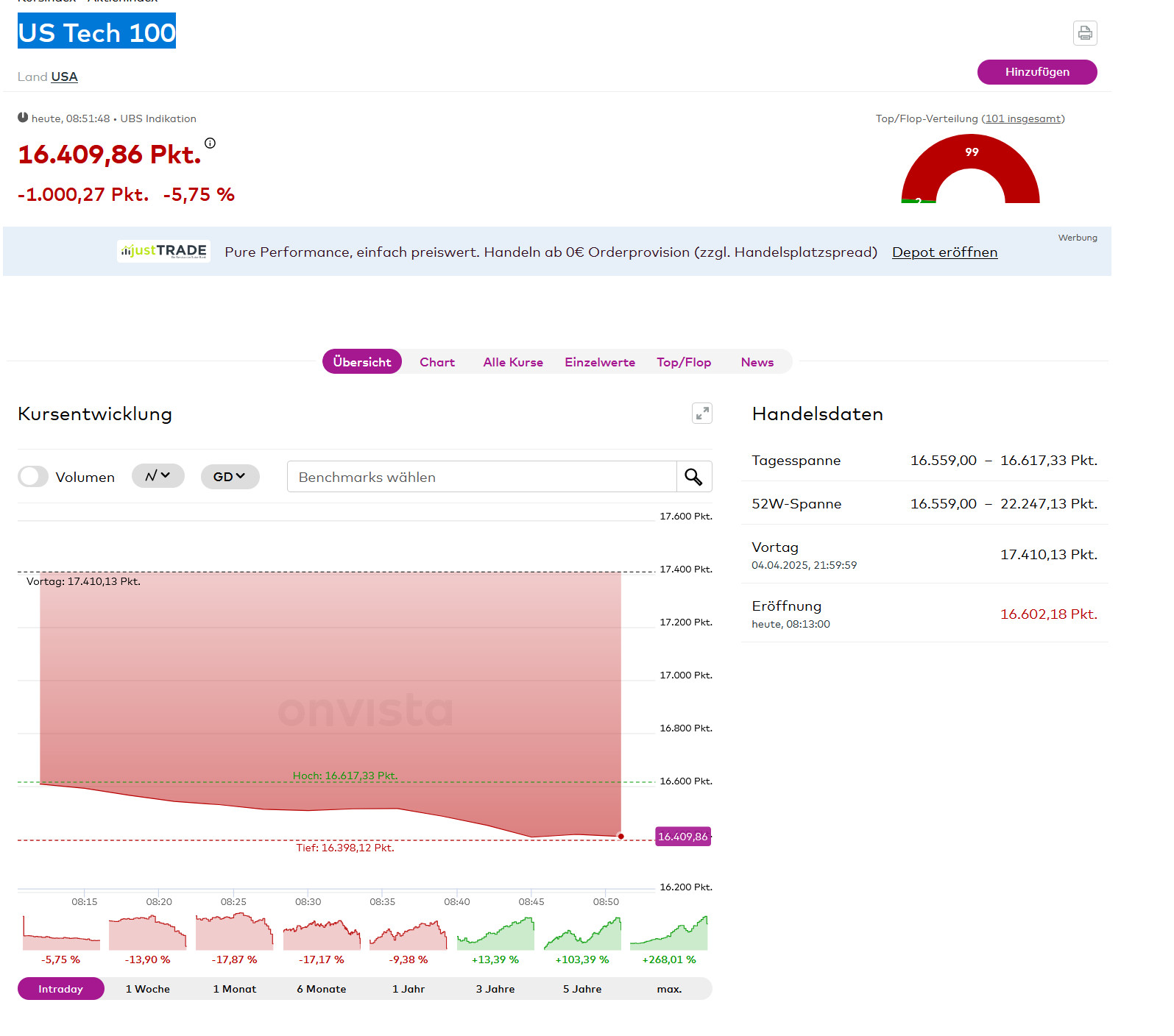The width and height of the screenshot is (1174, 1036).
Task: Click the Hoch: 16.617,33 Pkt. label
Action: tap(345, 776)
